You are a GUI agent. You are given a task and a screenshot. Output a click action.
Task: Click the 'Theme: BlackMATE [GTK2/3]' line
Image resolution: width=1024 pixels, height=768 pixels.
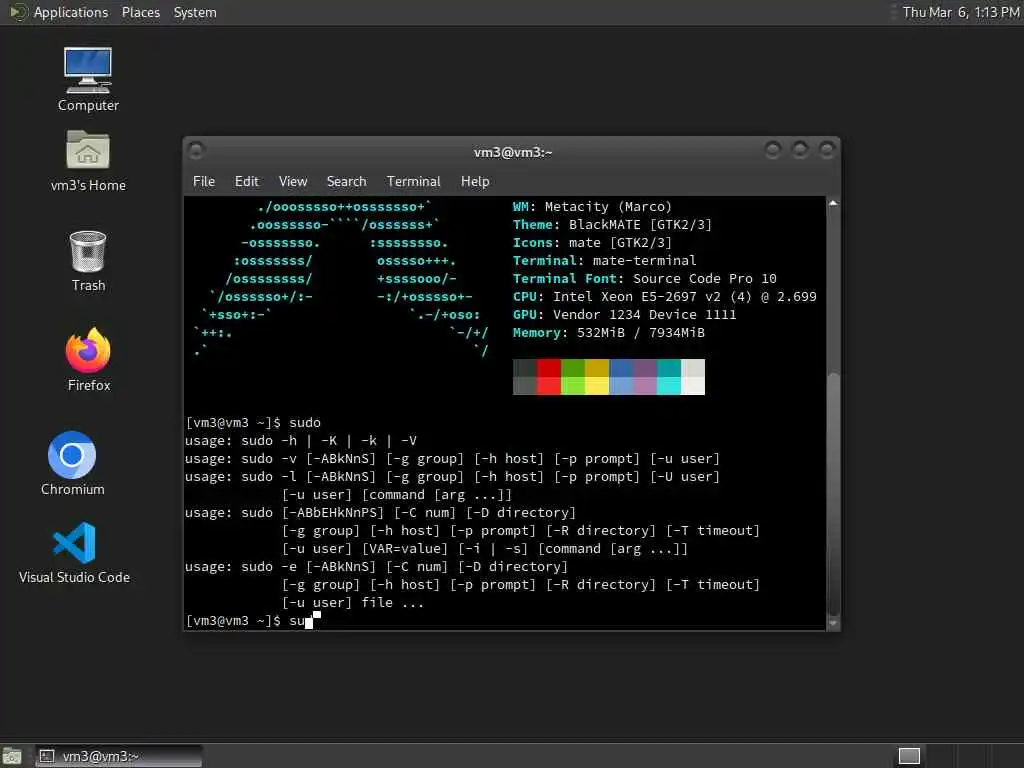(612, 225)
